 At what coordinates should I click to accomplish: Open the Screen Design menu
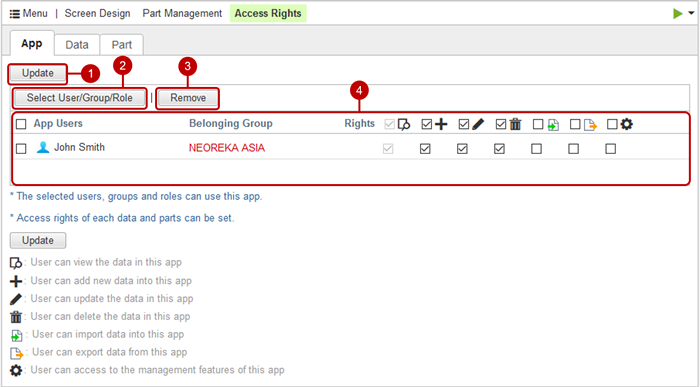pyautogui.click(x=97, y=13)
